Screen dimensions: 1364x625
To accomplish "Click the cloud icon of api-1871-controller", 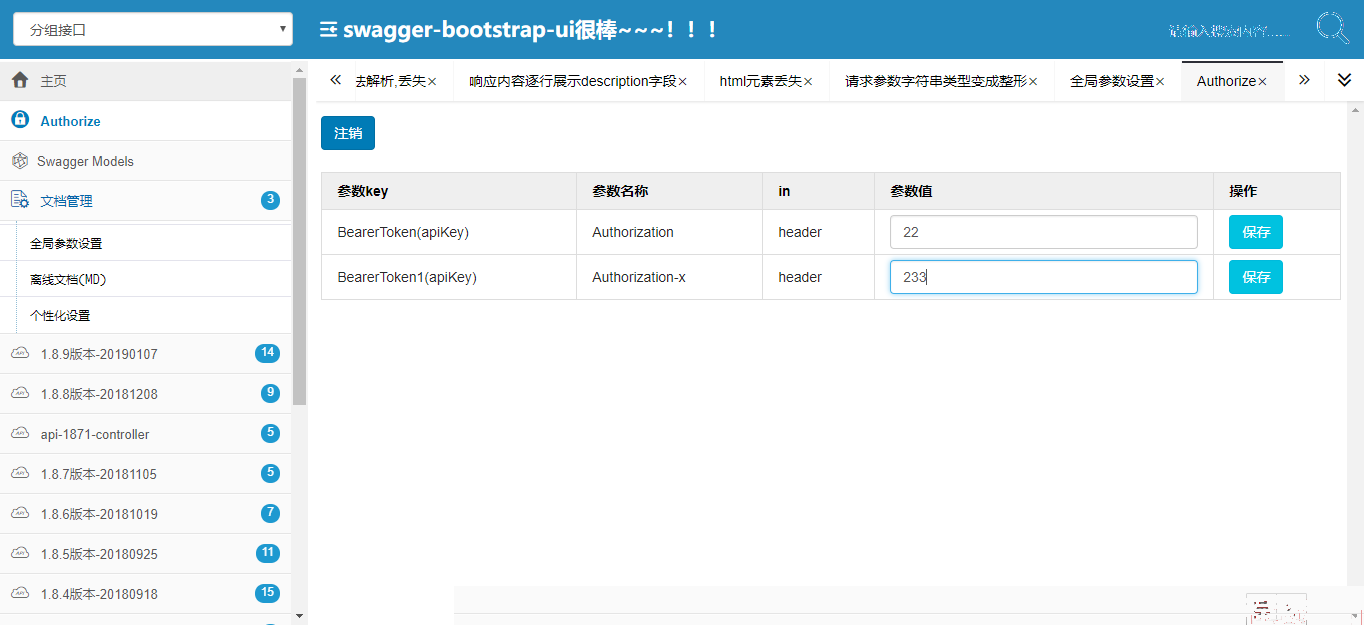I will point(20,433).
